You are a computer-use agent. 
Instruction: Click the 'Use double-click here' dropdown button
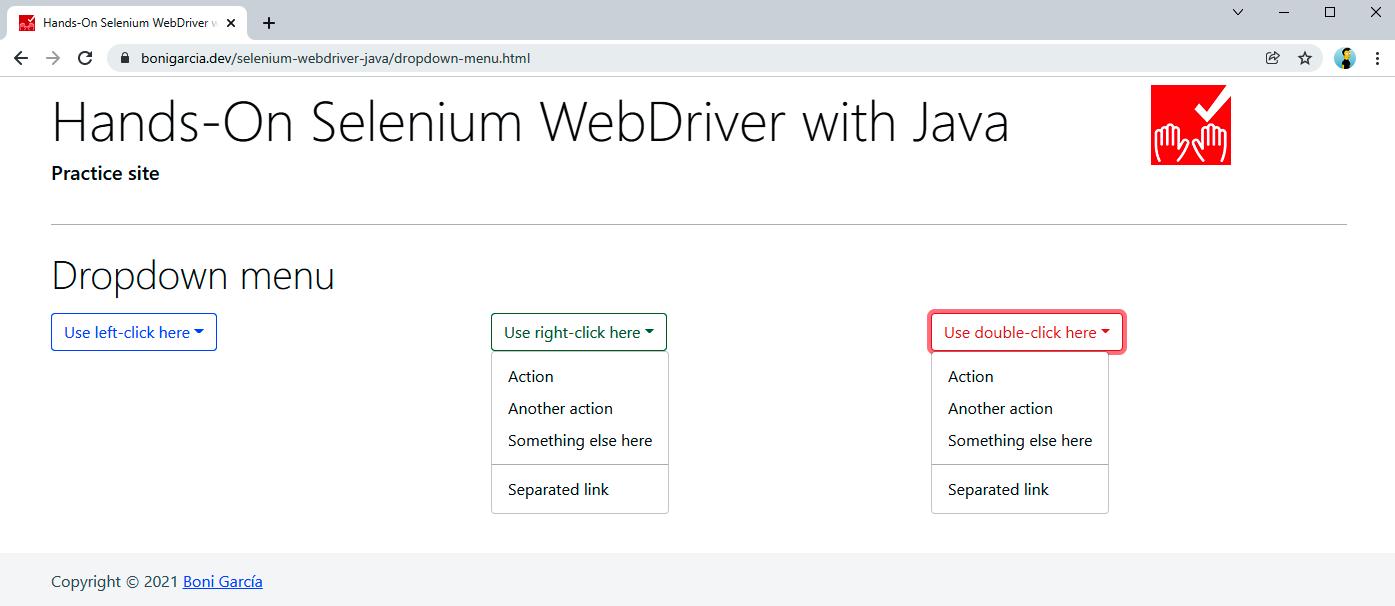click(1027, 332)
